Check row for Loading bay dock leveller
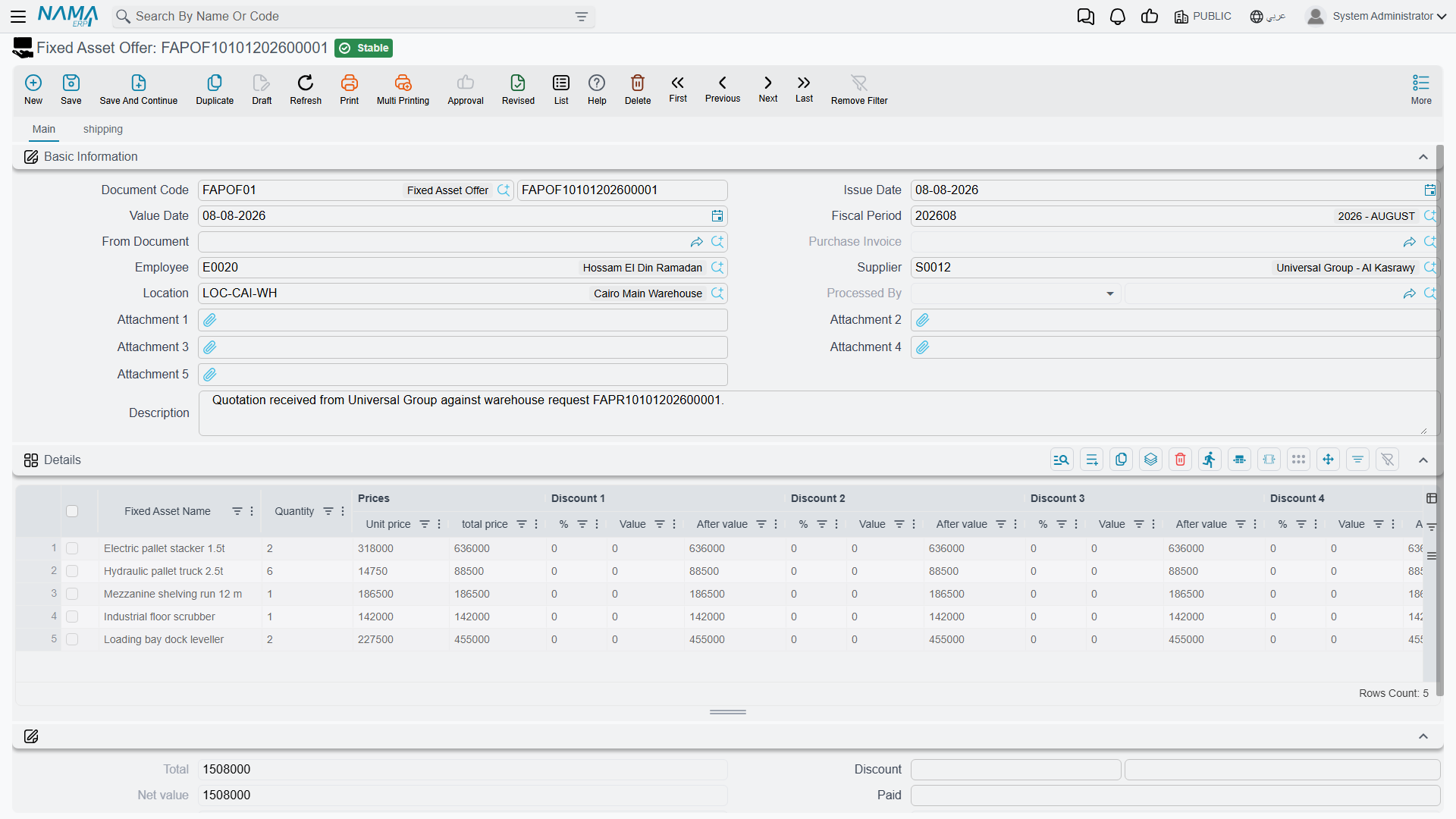 click(x=72, y=639)
